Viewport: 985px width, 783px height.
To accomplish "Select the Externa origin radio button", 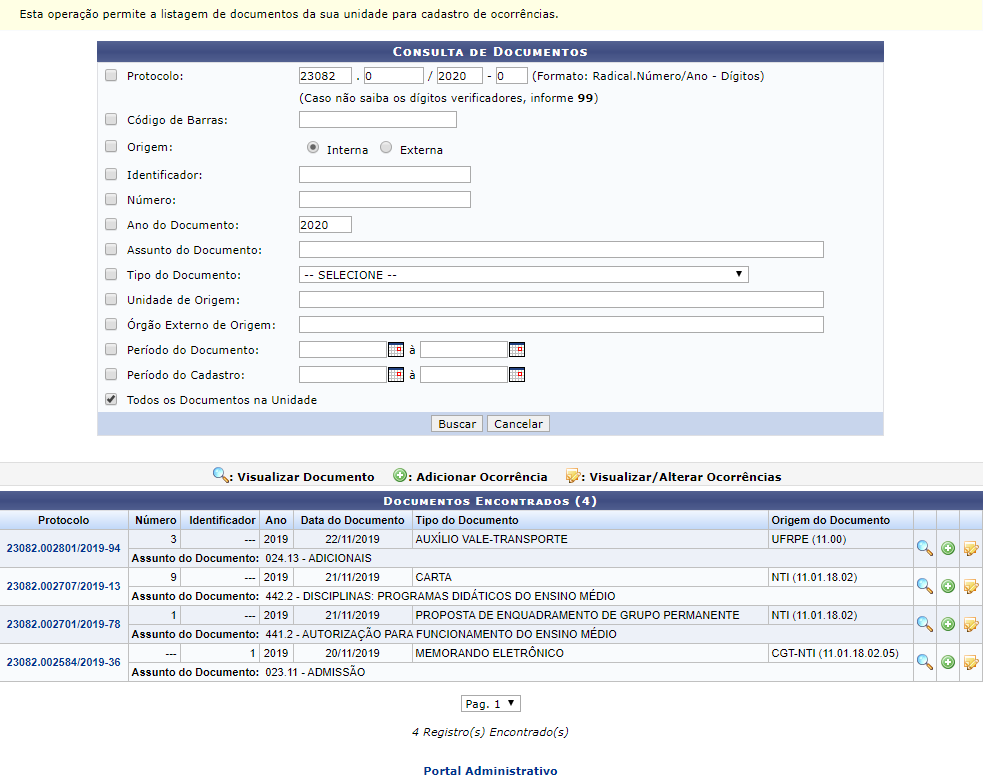I will pos(386,147).
